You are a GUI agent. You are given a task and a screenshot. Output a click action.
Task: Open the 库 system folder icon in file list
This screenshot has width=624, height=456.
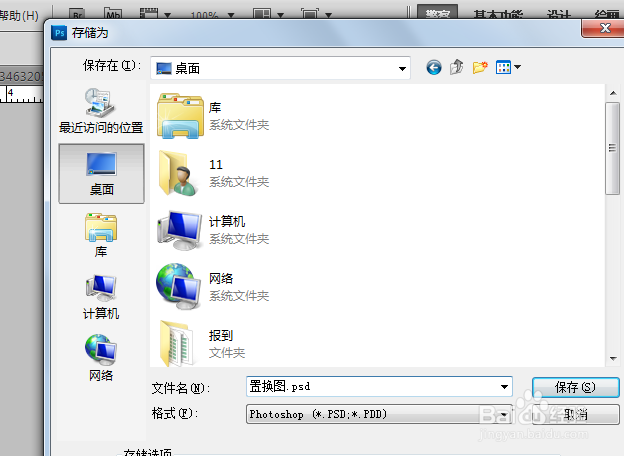click(180, 116)
